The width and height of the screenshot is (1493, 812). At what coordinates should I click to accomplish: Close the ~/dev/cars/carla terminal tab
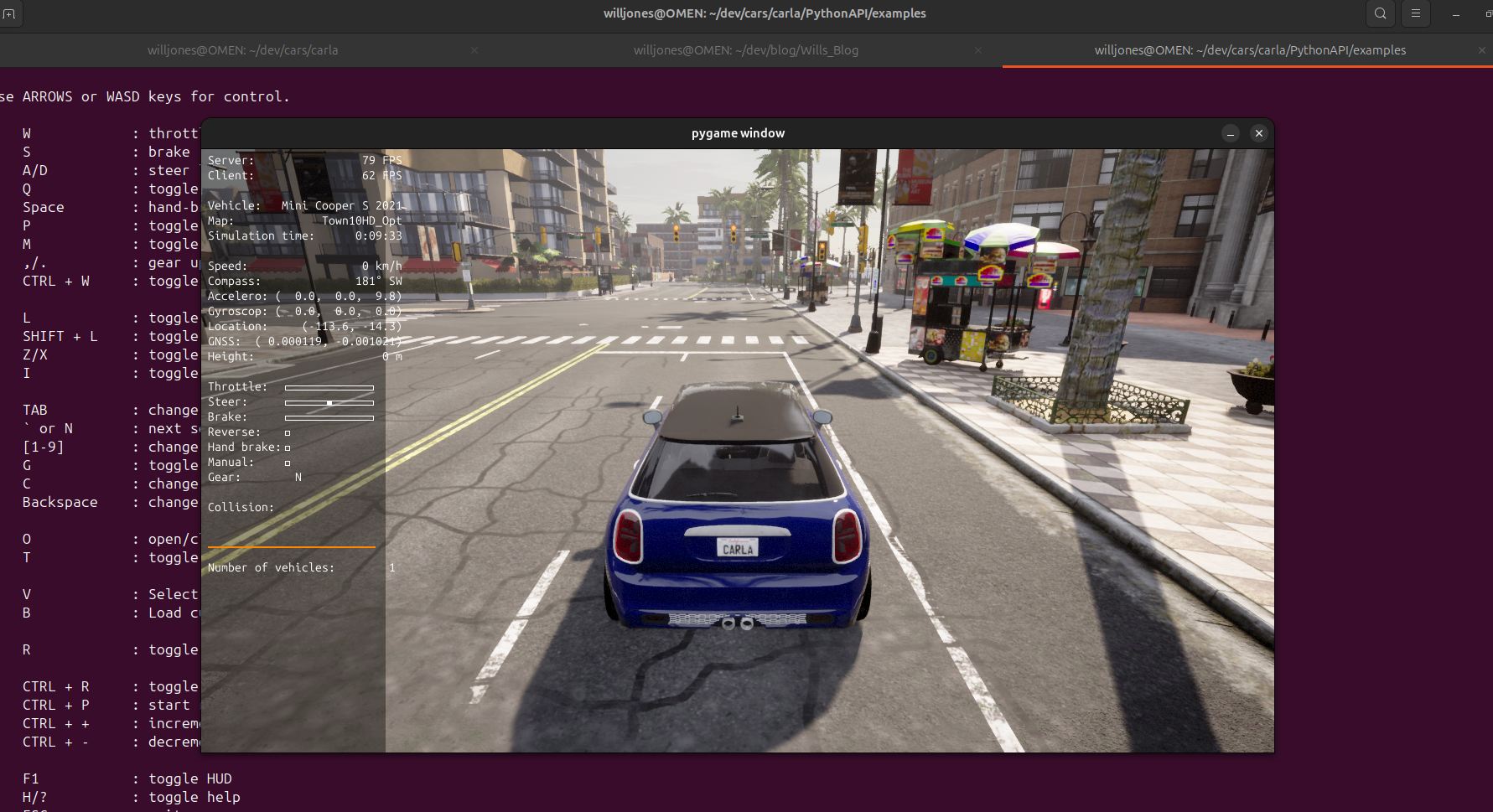[474, 50]
